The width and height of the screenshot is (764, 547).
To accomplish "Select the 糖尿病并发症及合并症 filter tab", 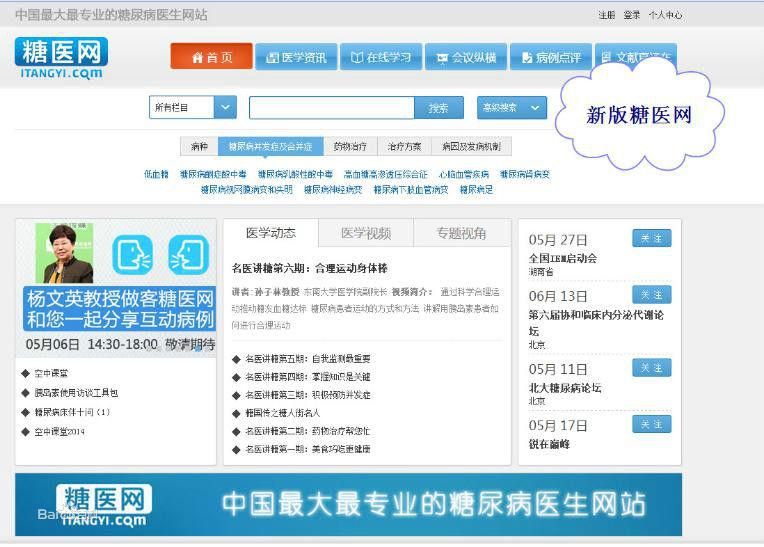I will point(270,146).
